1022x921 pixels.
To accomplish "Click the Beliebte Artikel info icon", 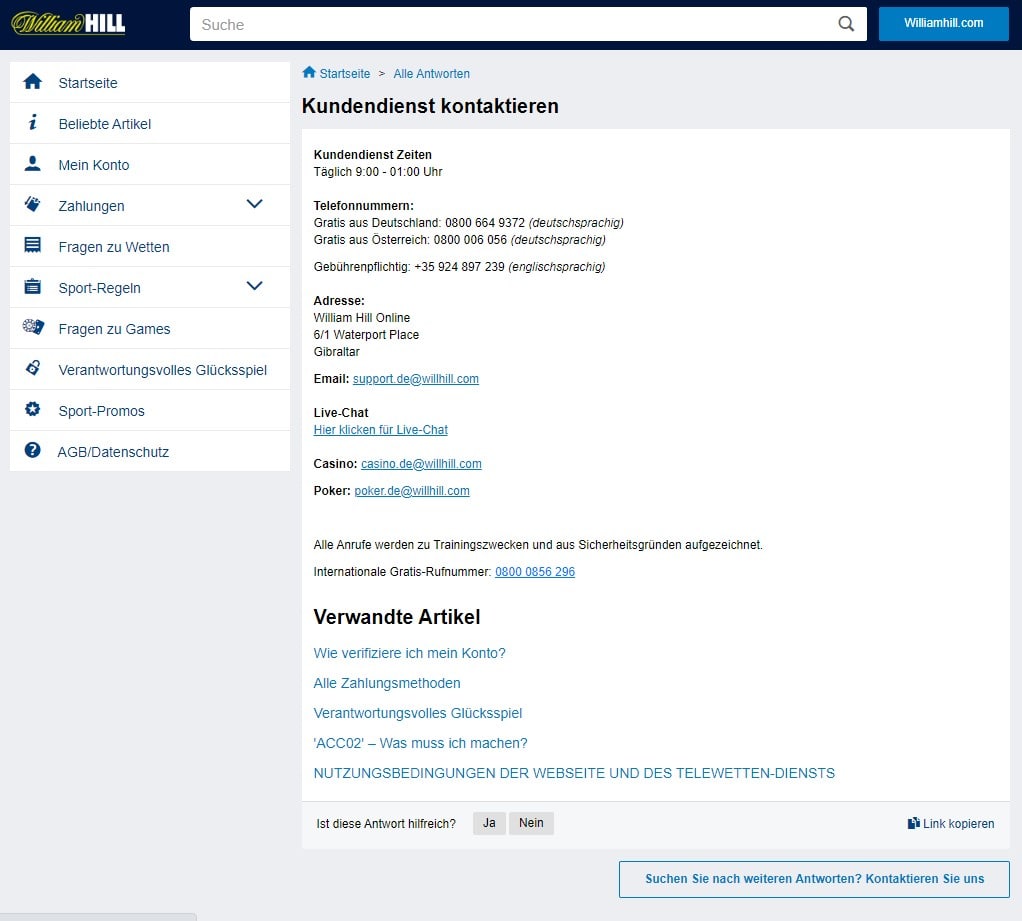I will [x=33, y=123].
